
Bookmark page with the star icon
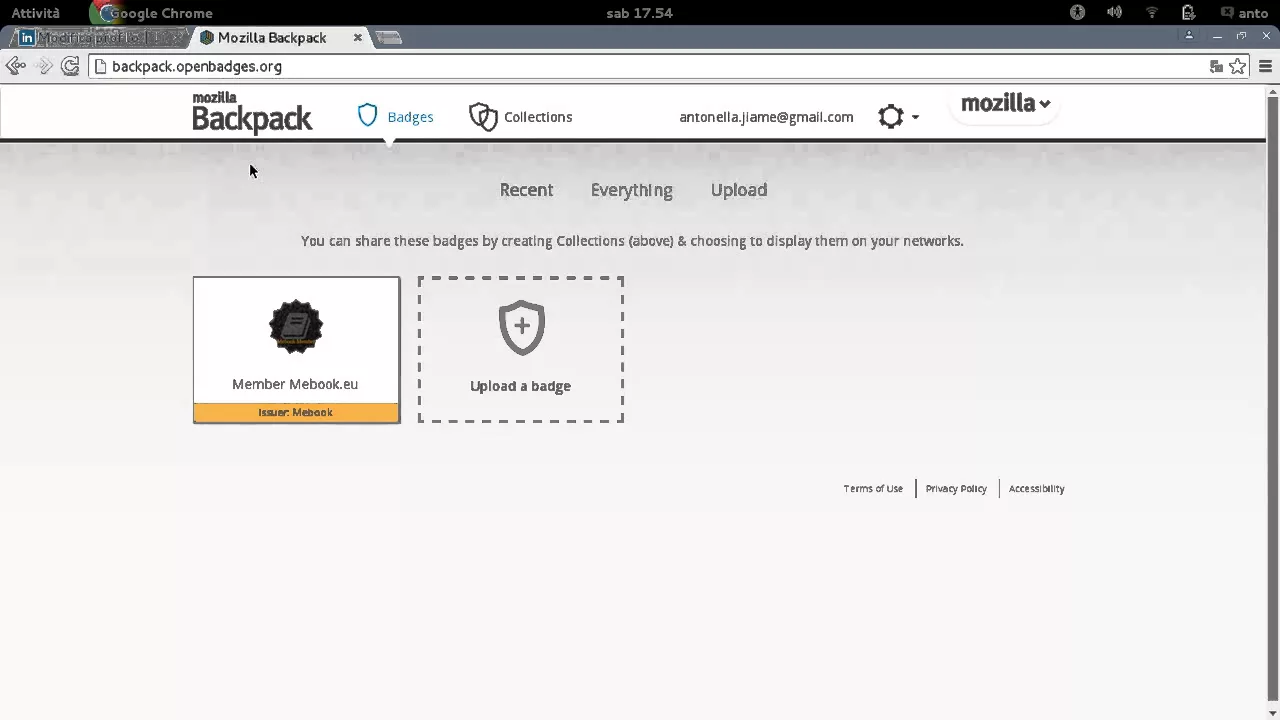(x=1237, y=66)
